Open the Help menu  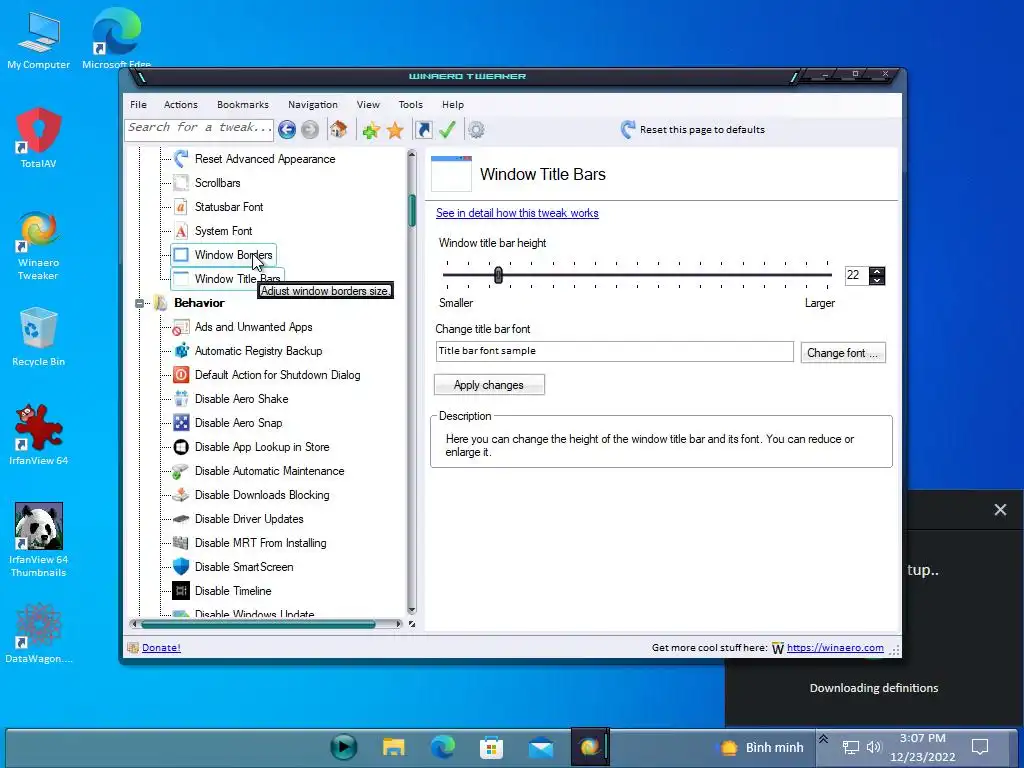[453, 104]
